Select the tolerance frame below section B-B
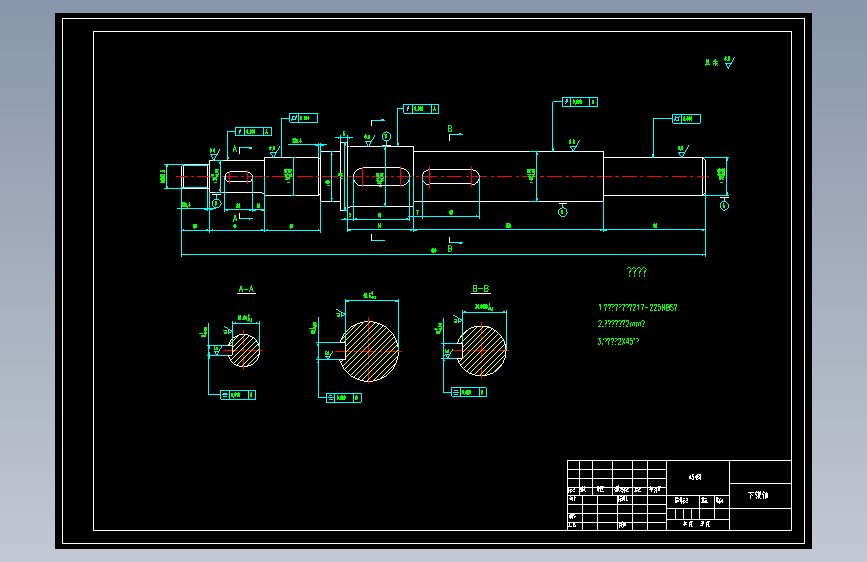The image size is (867, 562). (x=469, y=392)
